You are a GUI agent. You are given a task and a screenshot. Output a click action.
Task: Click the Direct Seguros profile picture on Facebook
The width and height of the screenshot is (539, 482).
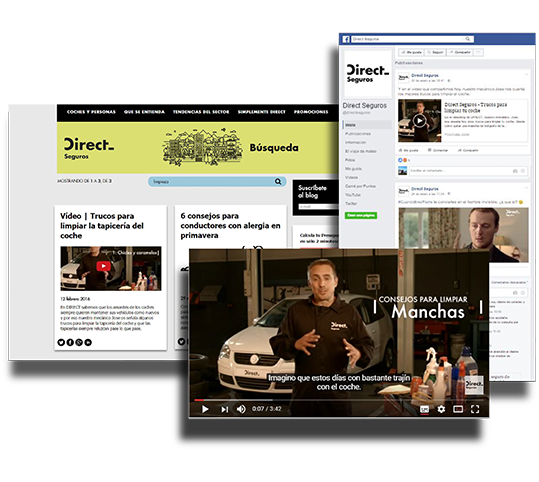coord(367,74)
